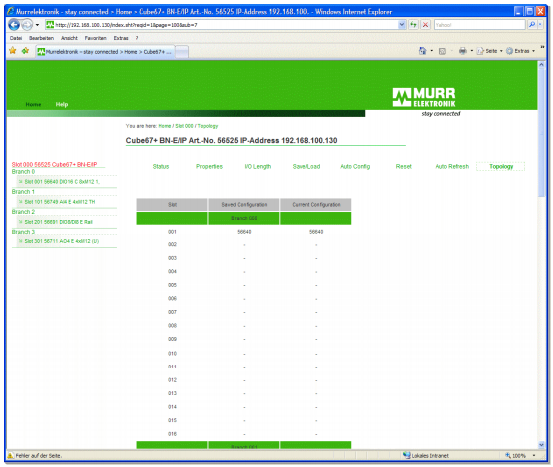Select Slot 301 56711 AO4 tree entry

(62, 241)
